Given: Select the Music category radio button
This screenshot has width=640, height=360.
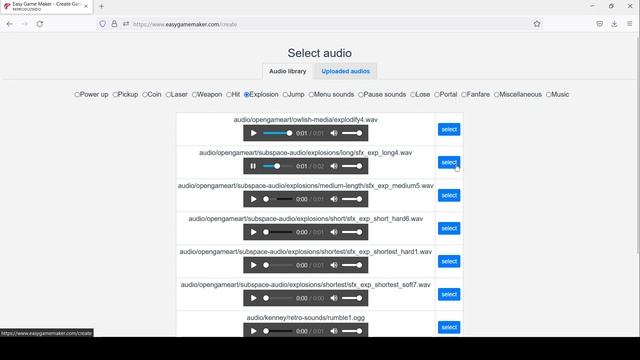Looking at the screenshot, I should [549, 95].
